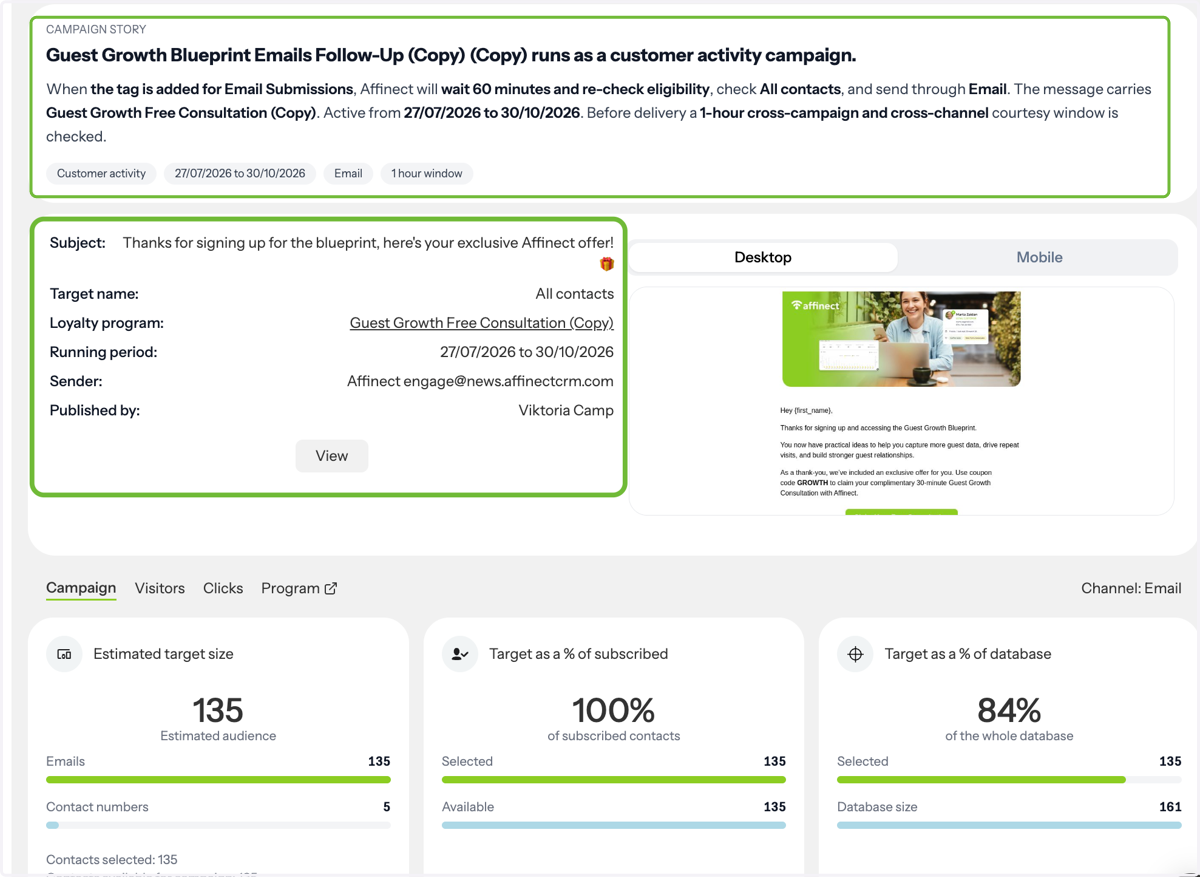Click the 27/07/2026 to 30/10/2026 chip
The height and width of the screenshot is (877, 1200).
point(240,173)
